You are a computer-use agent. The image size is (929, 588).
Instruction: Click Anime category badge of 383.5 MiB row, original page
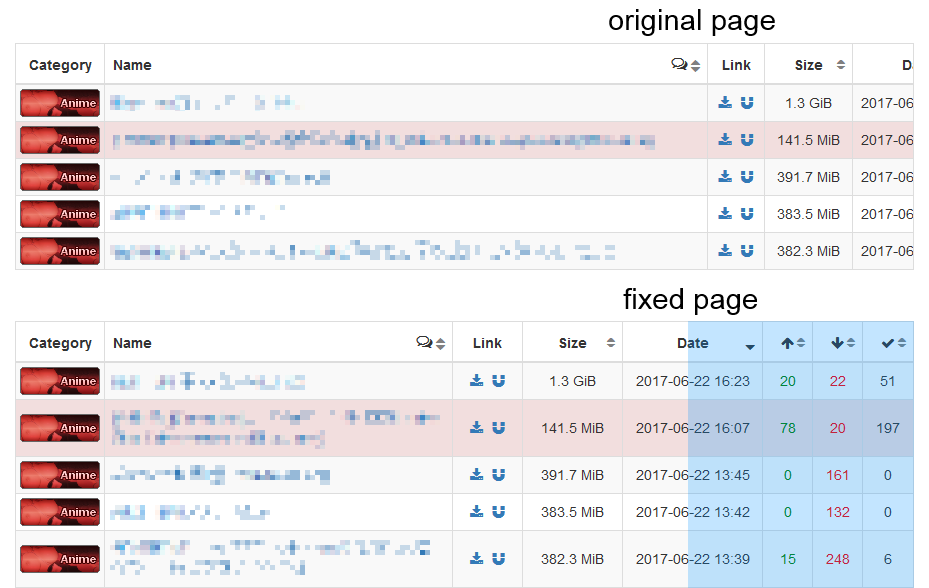tap(60, 214)
